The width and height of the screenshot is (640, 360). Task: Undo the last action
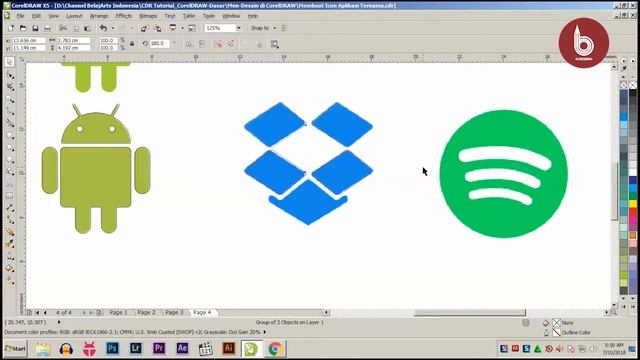click(104, 28)
